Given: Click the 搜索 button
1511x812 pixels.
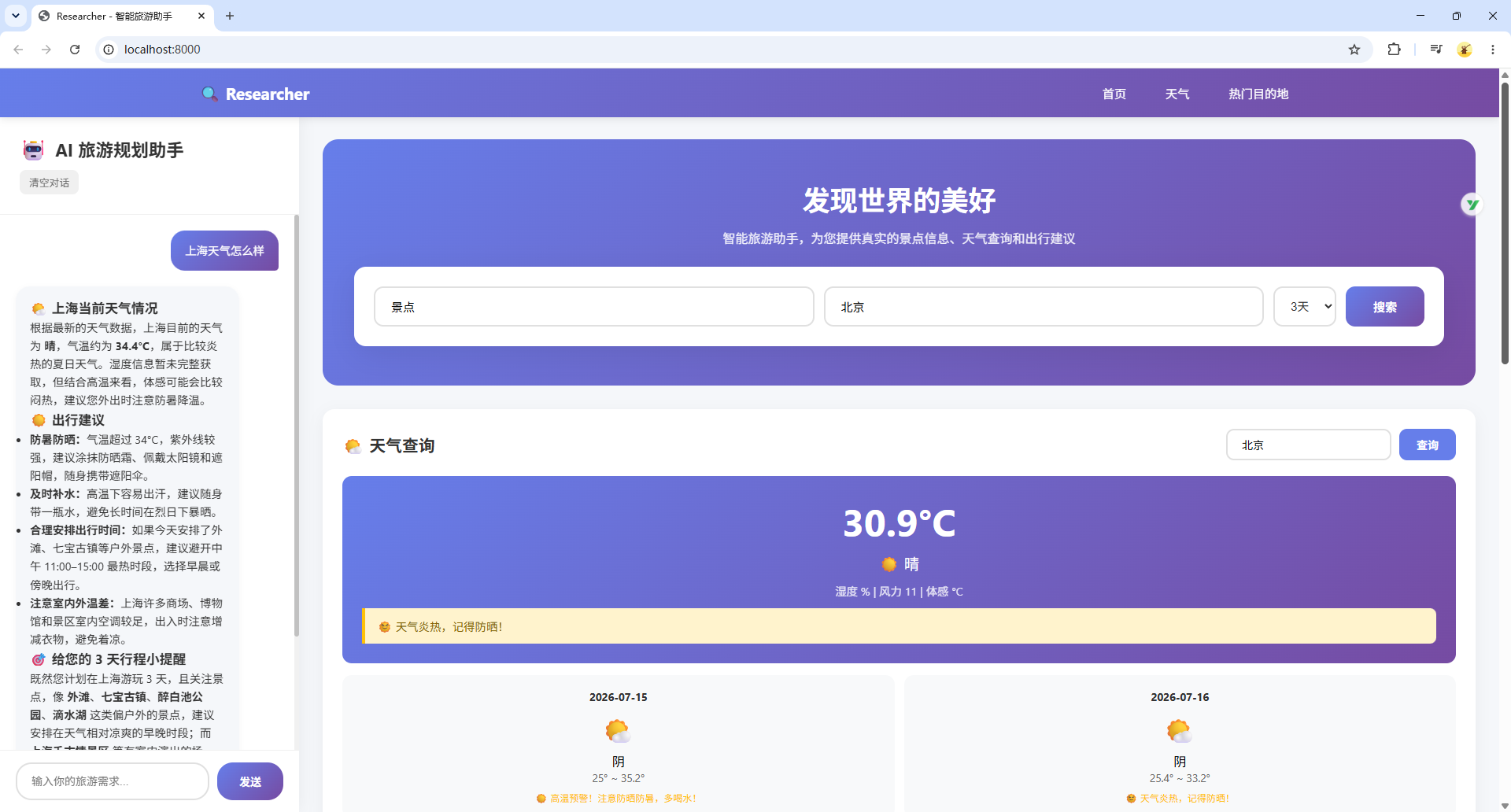Looking at the screenshot, I should pyautogui.click(x=1385, y=307).
